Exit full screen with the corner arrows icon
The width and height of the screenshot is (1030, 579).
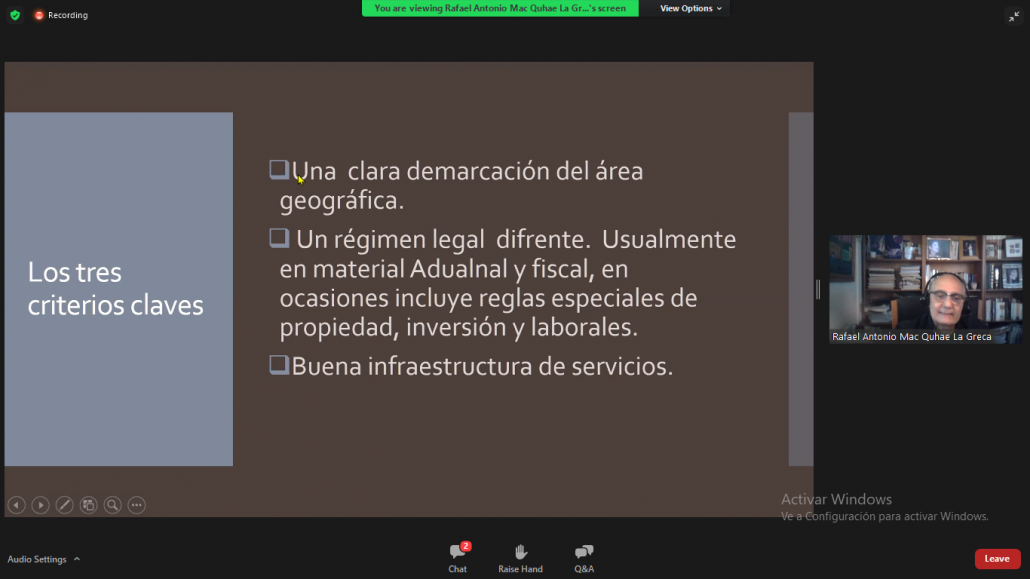[x=1014, y=16]
